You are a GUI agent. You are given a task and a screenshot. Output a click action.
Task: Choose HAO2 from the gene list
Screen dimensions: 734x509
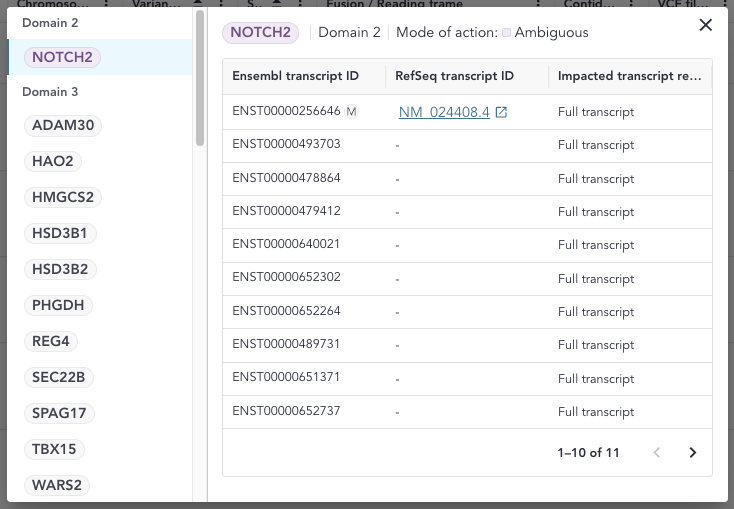pos(52,162)
